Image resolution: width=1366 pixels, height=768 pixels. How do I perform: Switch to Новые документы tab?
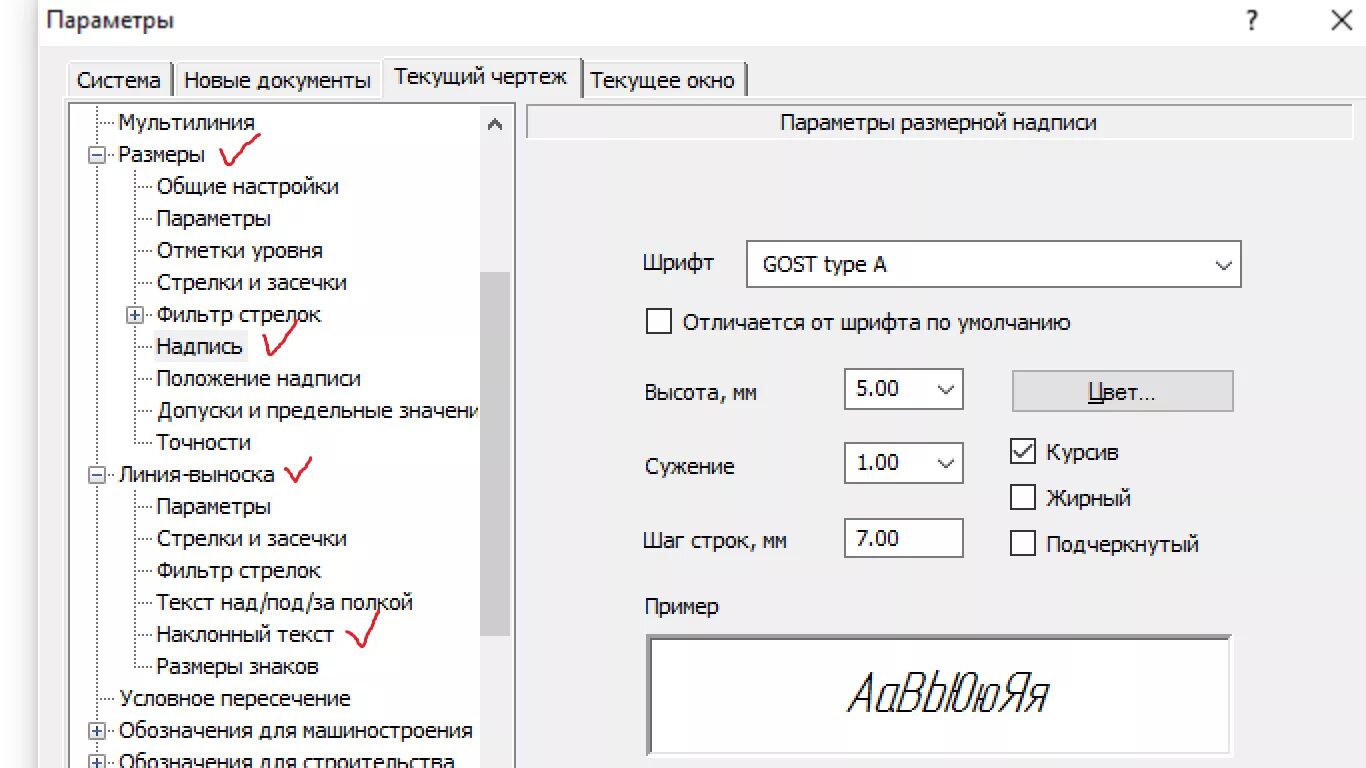point(278,80)
